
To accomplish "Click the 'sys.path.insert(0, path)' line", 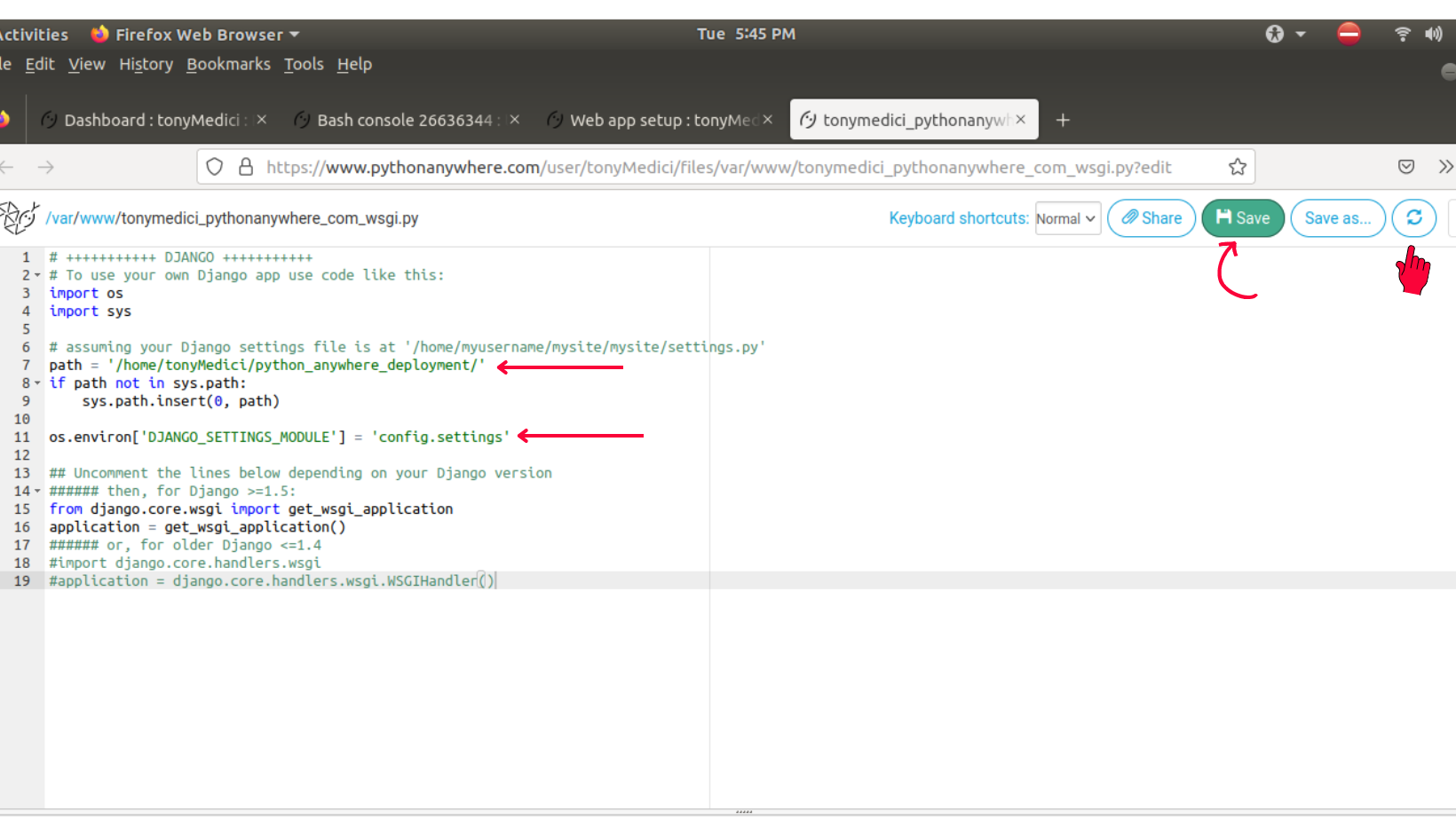I will (x=181, y=401).
